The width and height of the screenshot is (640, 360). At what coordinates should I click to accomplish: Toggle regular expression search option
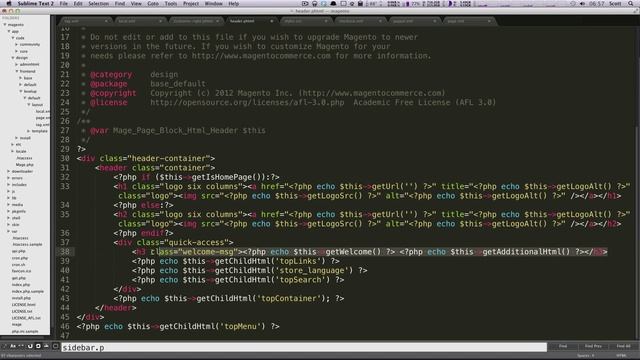5,346
